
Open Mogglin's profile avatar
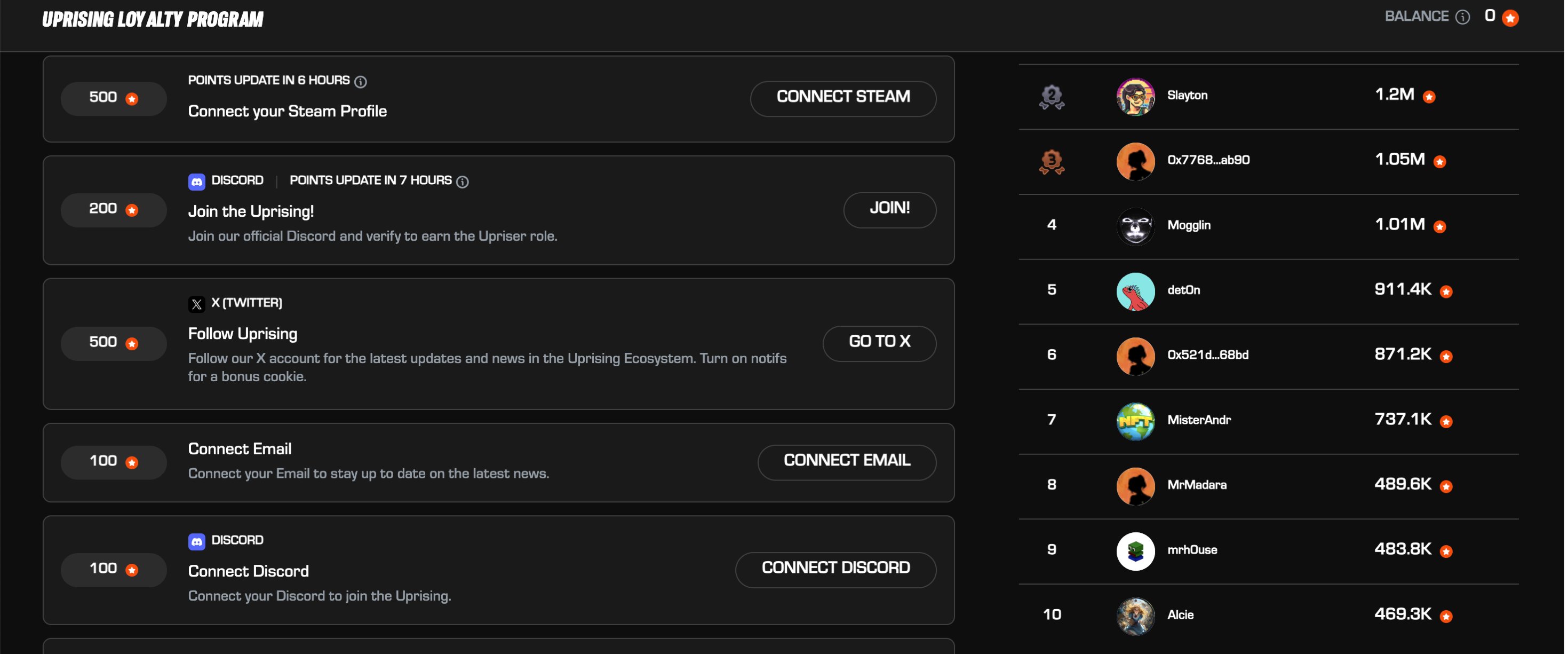pos(1135,226)
